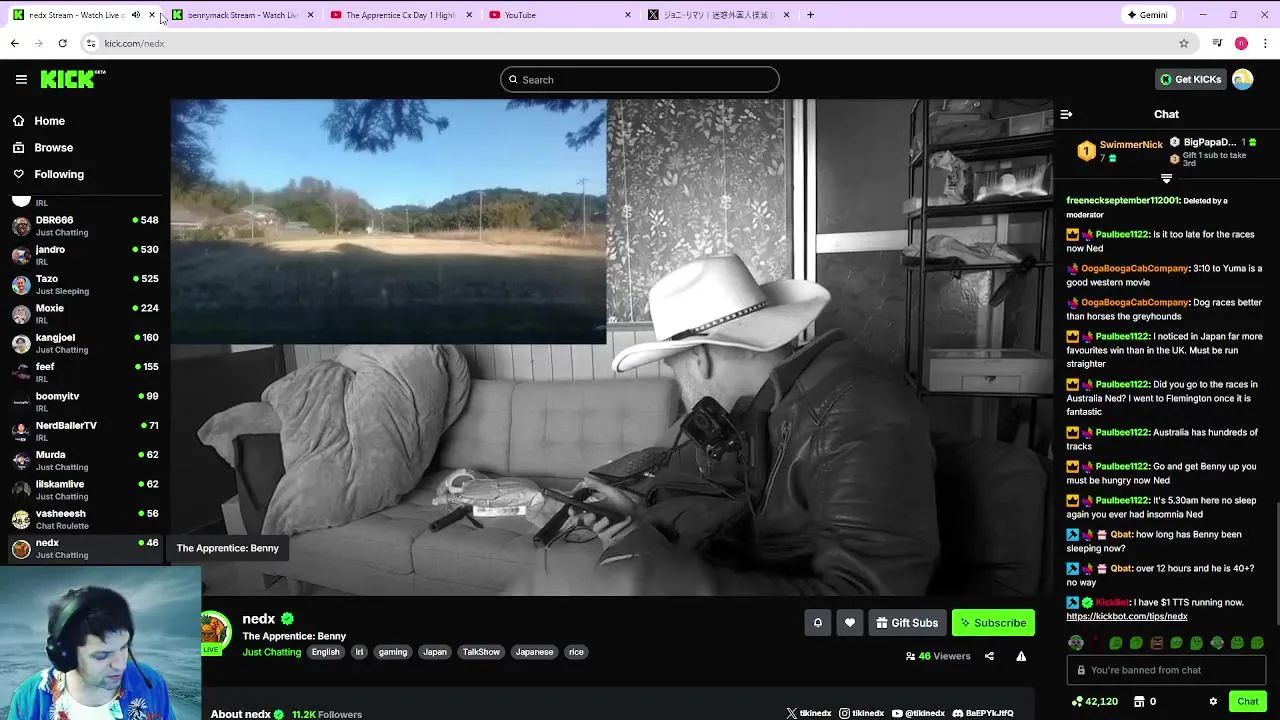The width and height of the screenshot is (1280, 720).
Task: Focus the Kick search field
Action: tap(640, 80)
